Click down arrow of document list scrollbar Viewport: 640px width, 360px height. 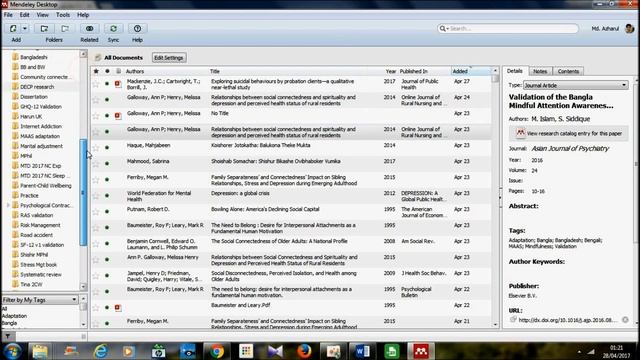tap(495, 325)
